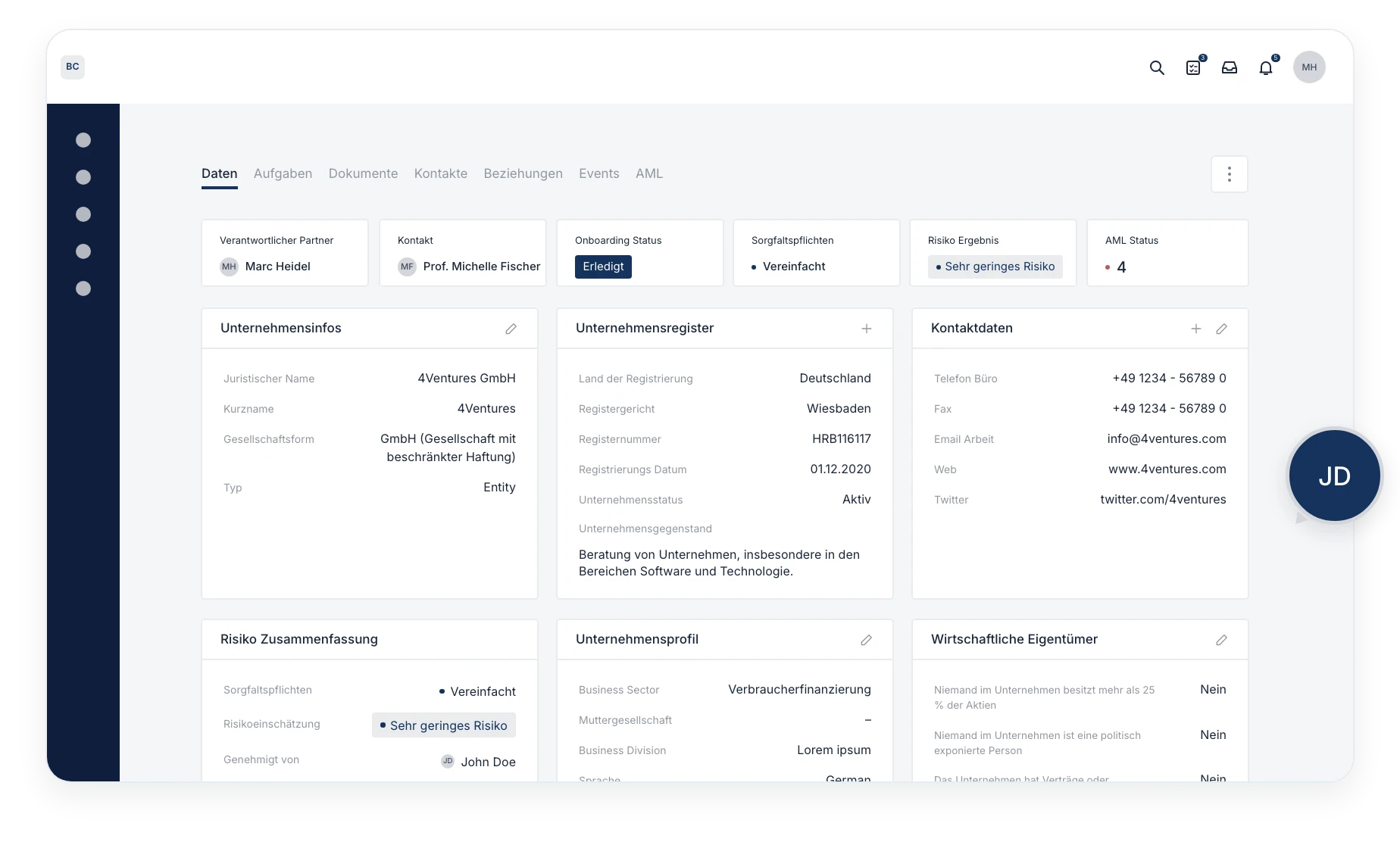The height and width of the screenshot is (845, 1400).
Task: Click the Telefon Büro phone number
Action: [x=1169, y=378]
